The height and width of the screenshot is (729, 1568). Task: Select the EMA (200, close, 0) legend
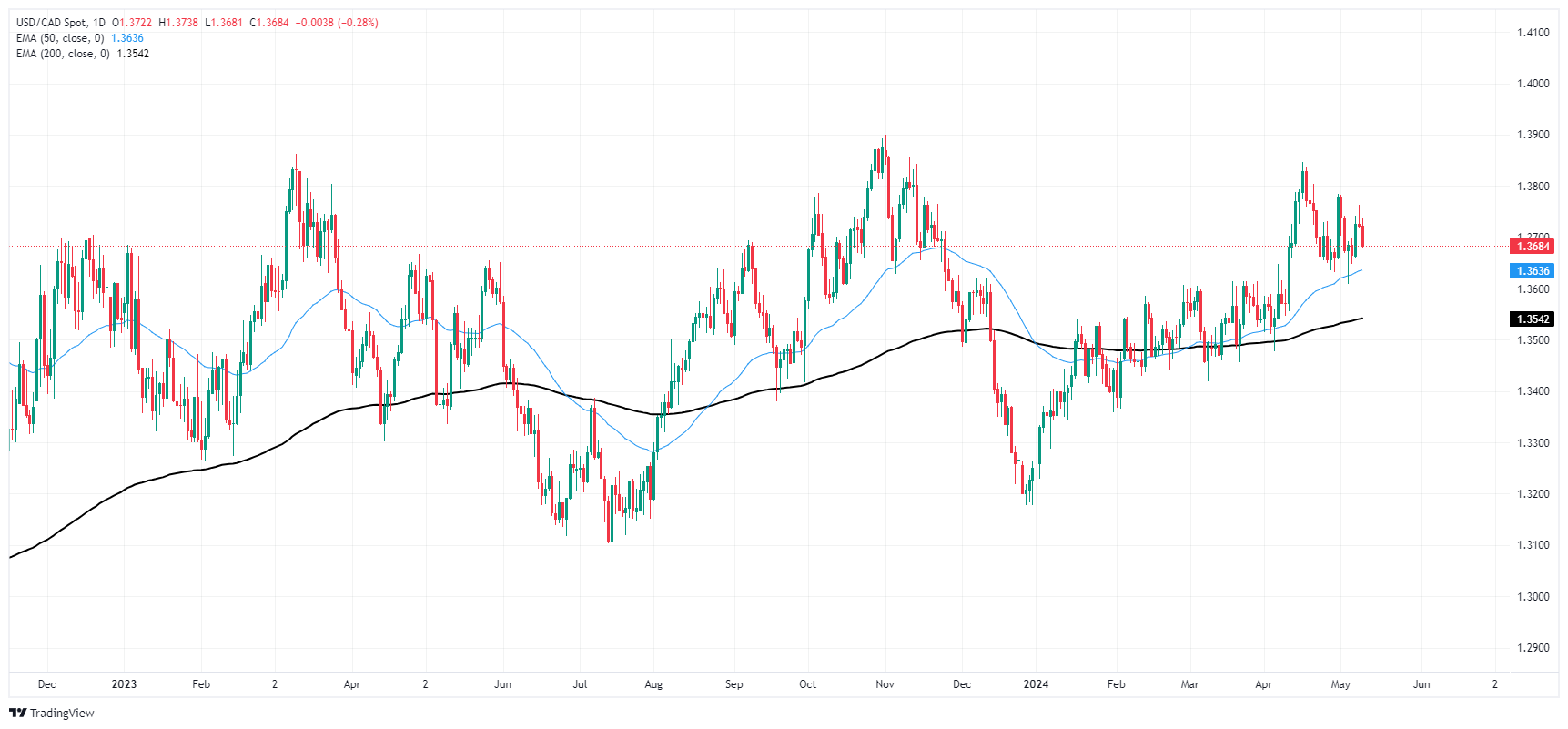coord(63,54)
